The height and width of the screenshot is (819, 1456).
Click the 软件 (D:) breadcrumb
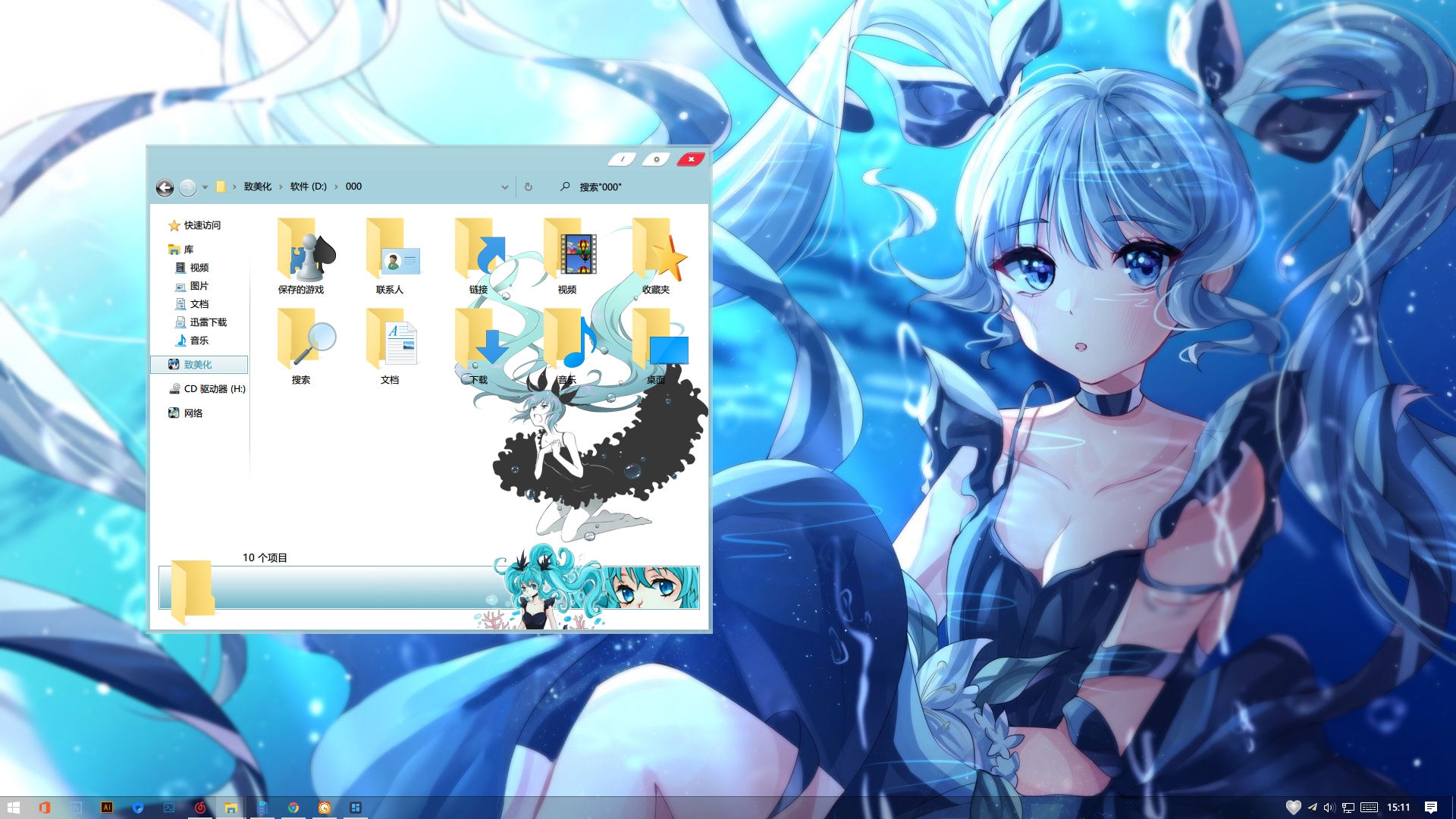[x=309, y=187]
